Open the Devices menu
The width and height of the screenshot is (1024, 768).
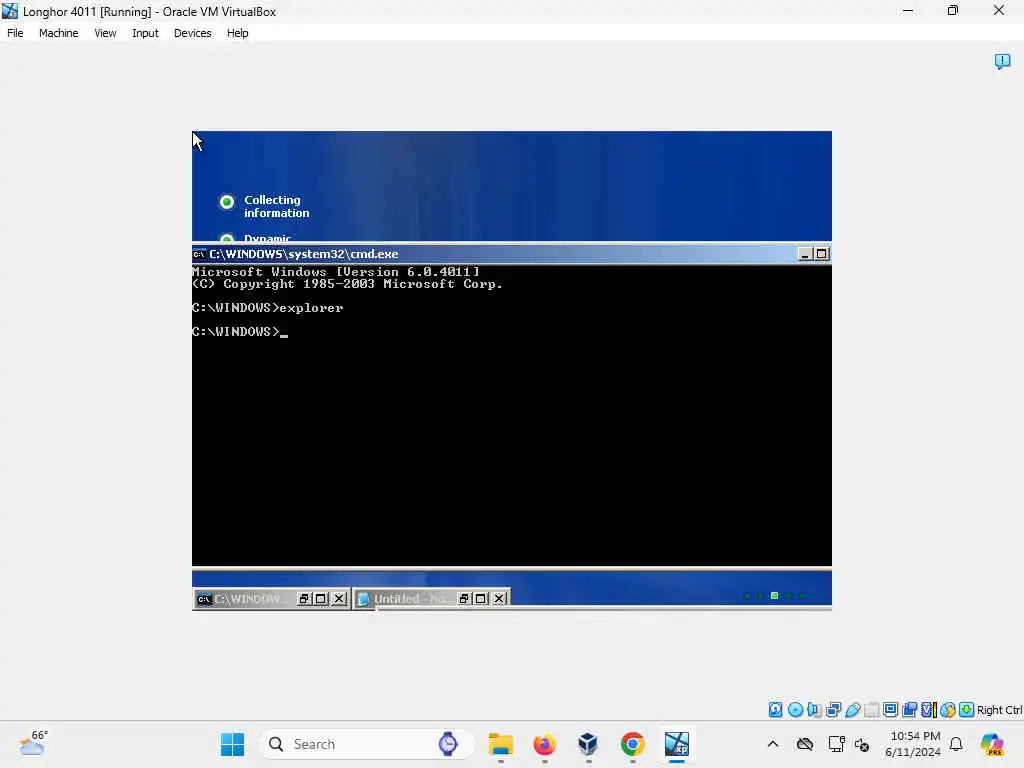pyautogui.click(x=192, y=33)
